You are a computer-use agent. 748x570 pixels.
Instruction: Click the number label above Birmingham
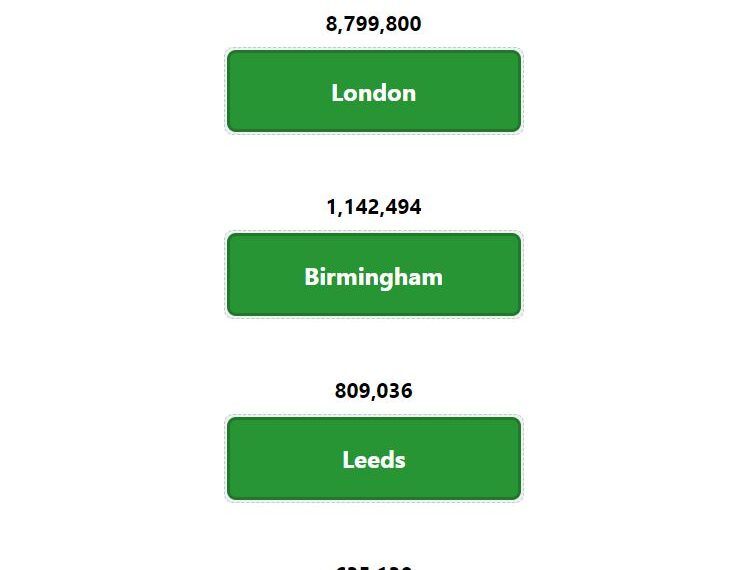pyautogui.click(x=374, y=207)
